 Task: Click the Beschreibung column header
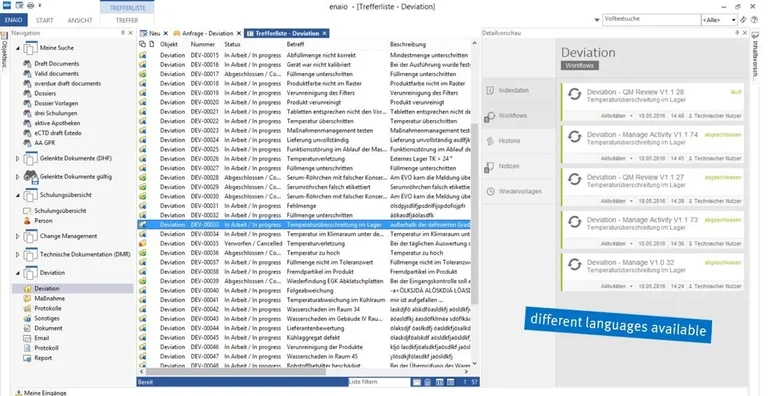click(x=408, y=44)
